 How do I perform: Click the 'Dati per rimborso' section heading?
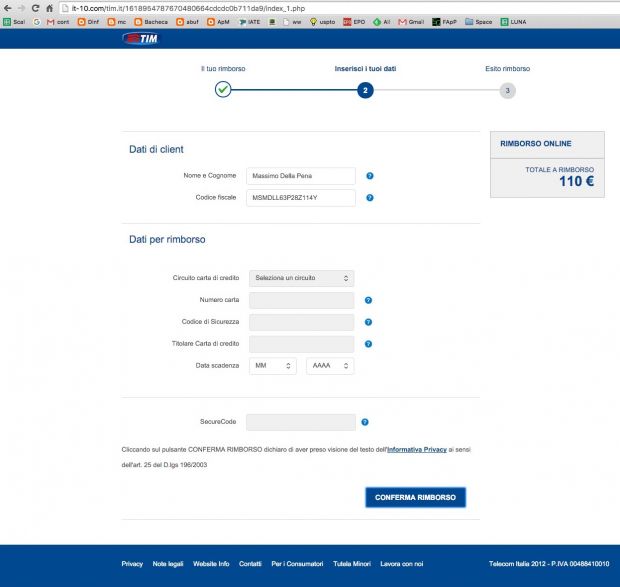[x=167, y=240]
